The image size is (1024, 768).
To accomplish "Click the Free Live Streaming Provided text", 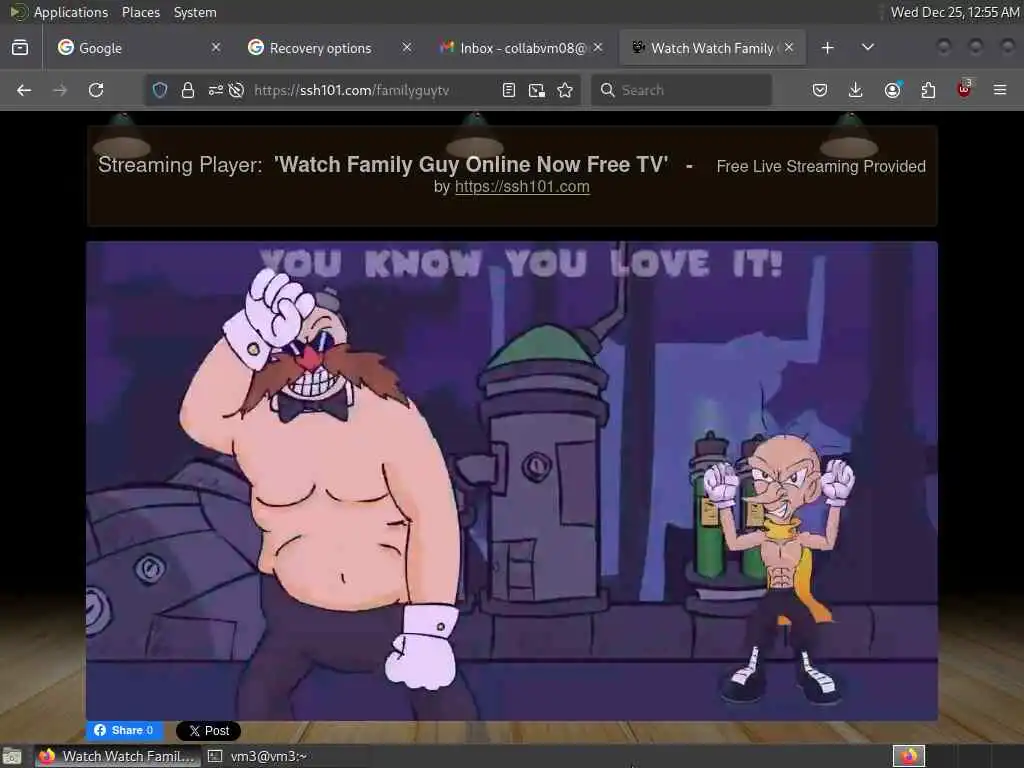I will 821,167.
